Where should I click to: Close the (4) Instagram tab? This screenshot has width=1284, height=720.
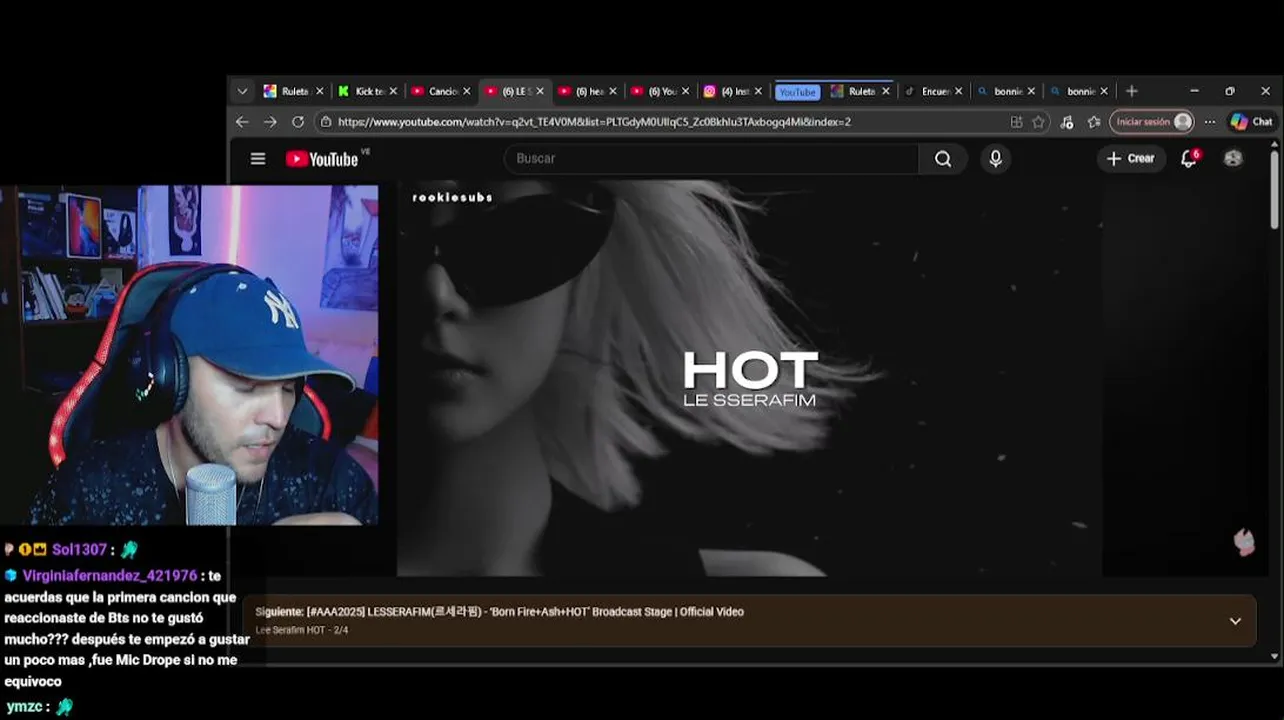click(x=758, y=91)
